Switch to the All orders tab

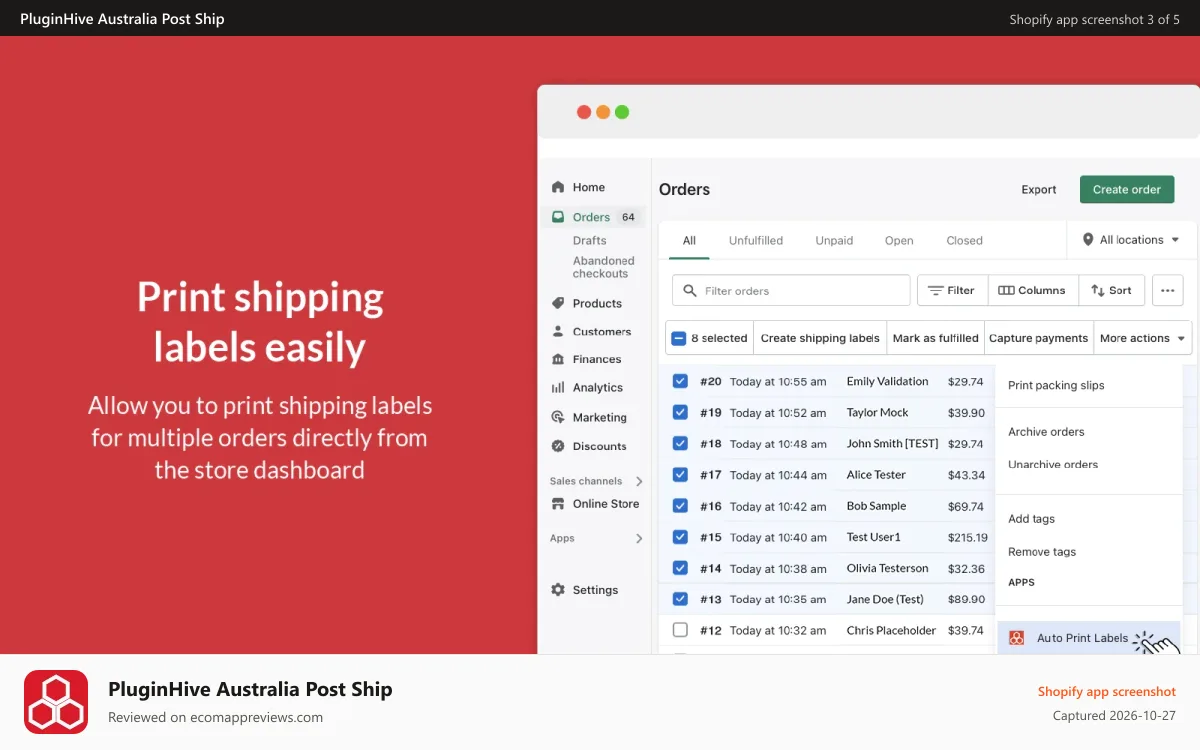pyautogui.click(x=689, y=240)
